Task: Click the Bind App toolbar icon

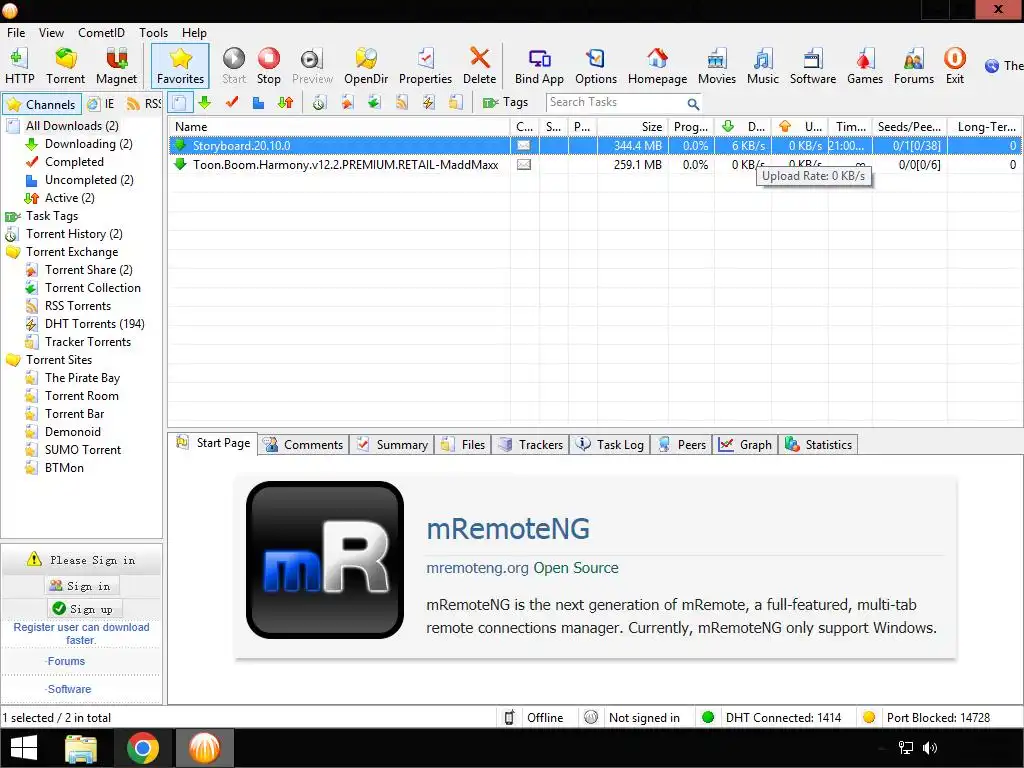Action: pos(539,66)
